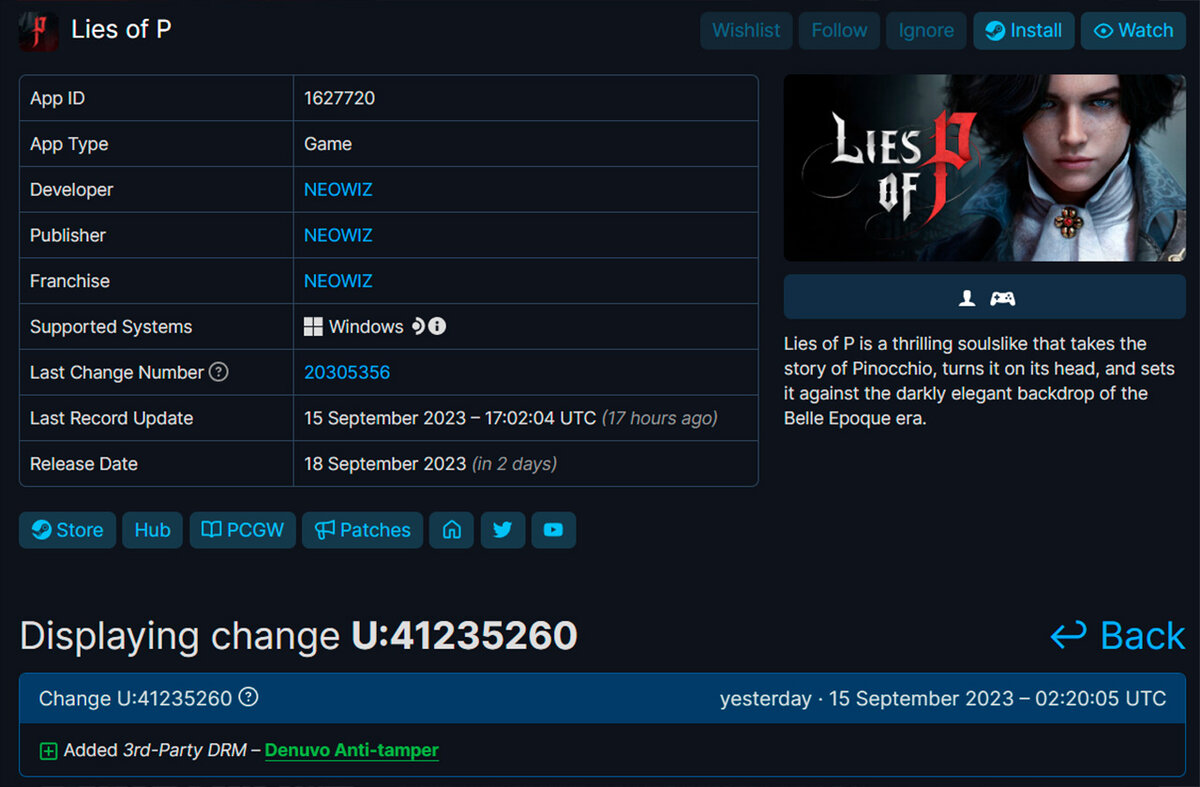The image size is (1200, 787).
Task: Install the game via Steam
Action: (1024, 31)
